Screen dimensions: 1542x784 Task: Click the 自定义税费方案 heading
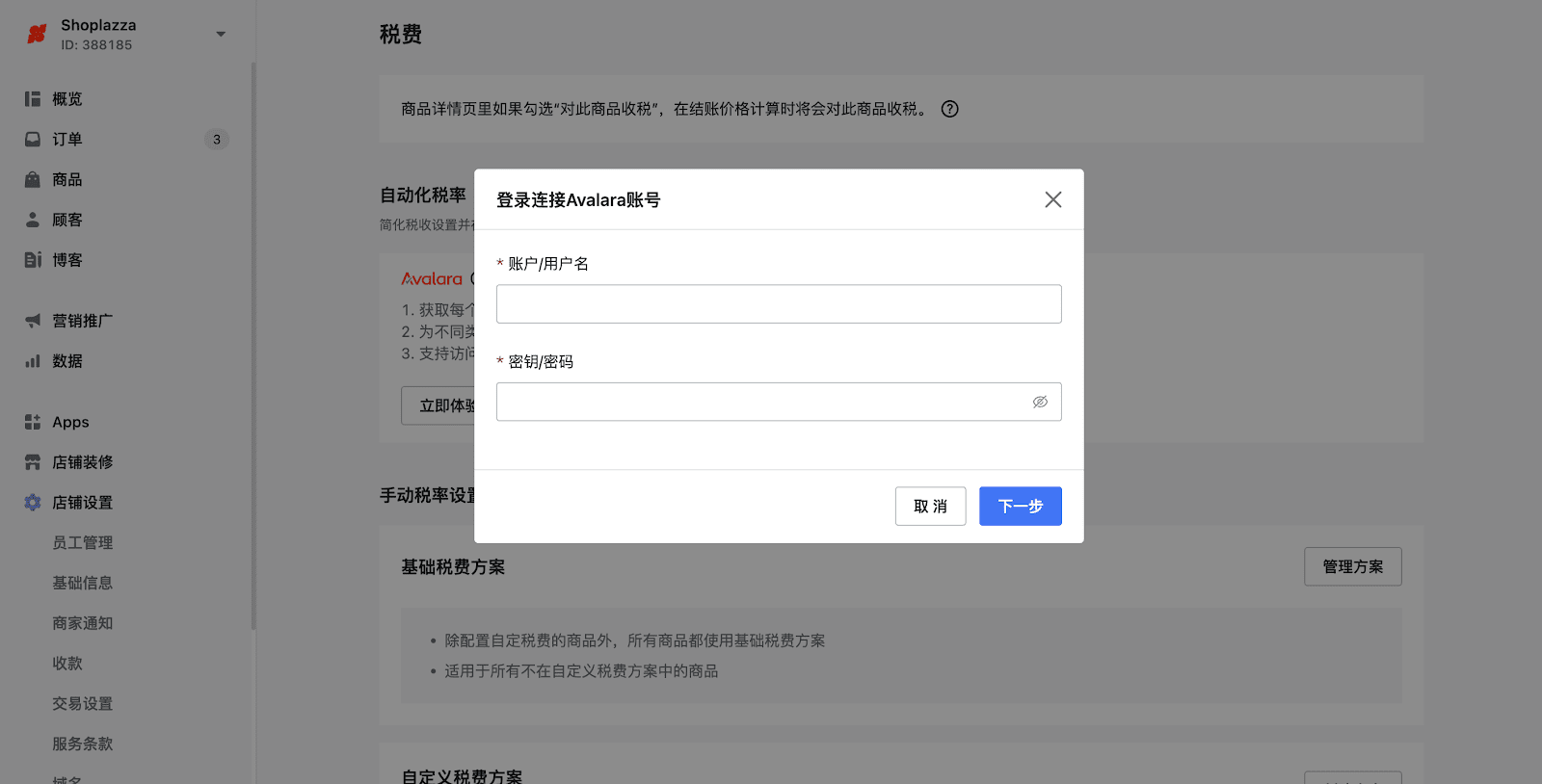[462, 776]
